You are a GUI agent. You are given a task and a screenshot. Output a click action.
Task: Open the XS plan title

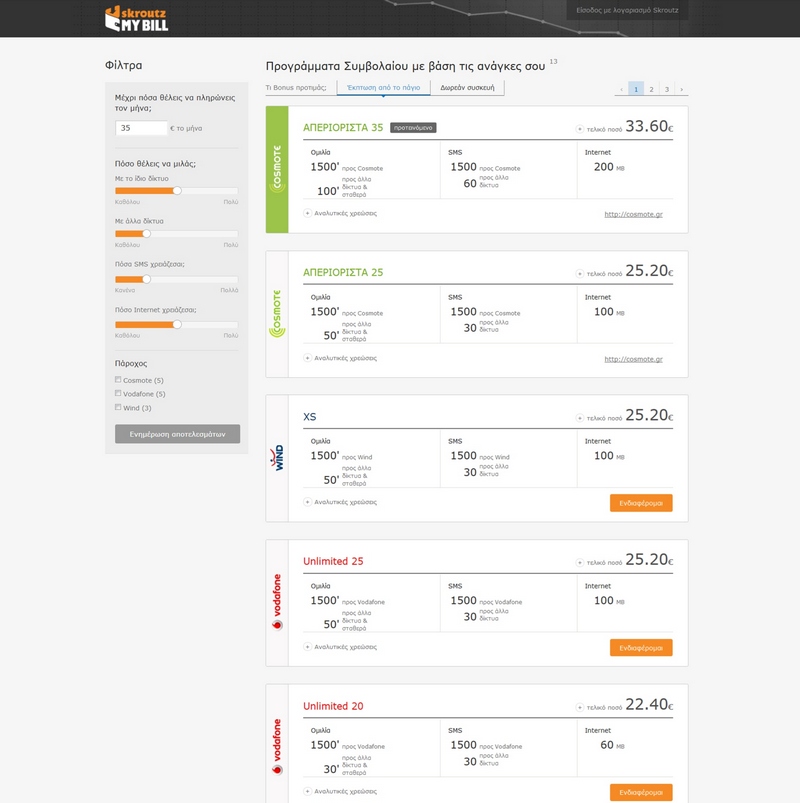tap(309, 417)
